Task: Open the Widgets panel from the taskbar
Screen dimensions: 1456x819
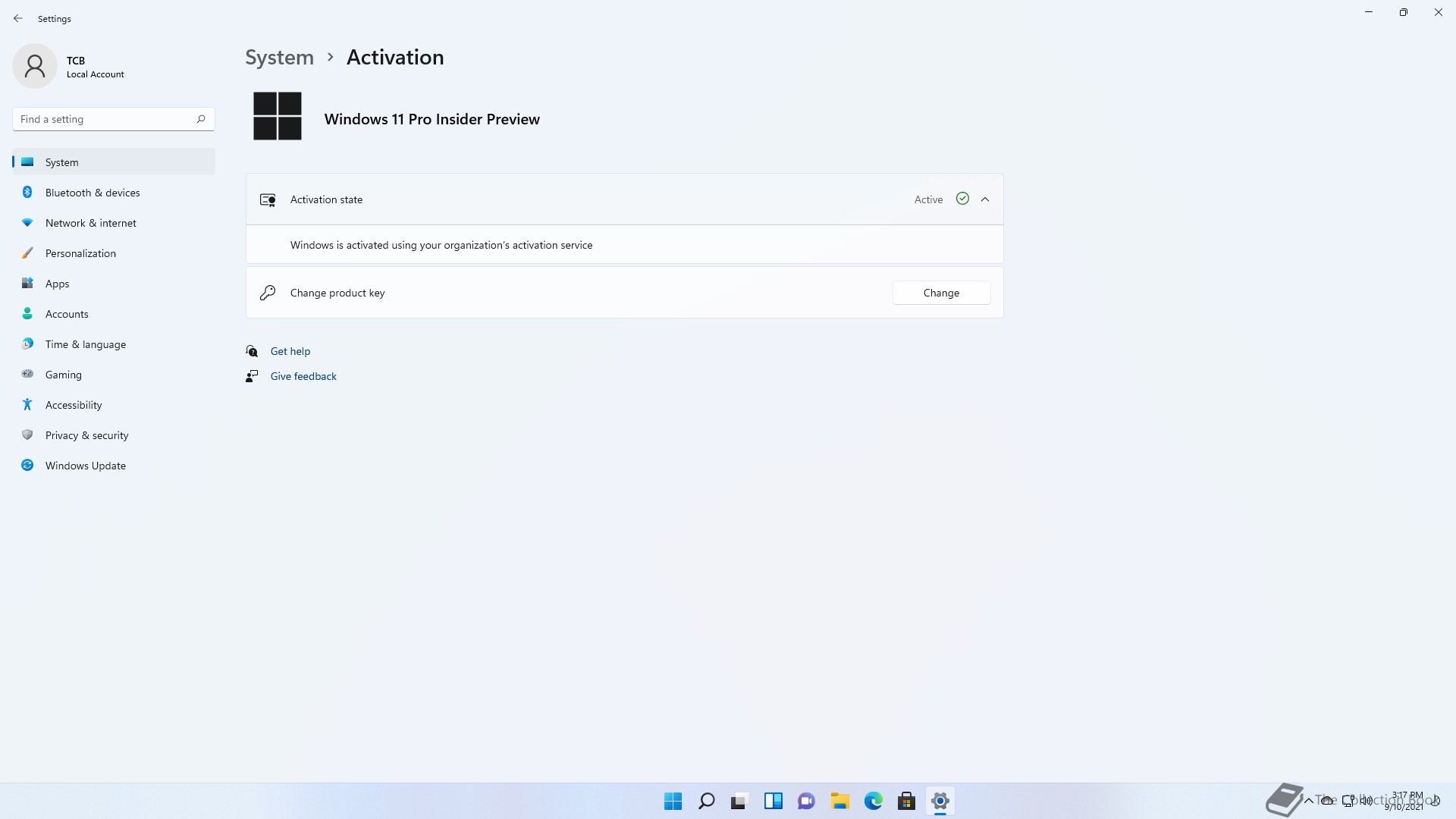Action: [773, 801]
